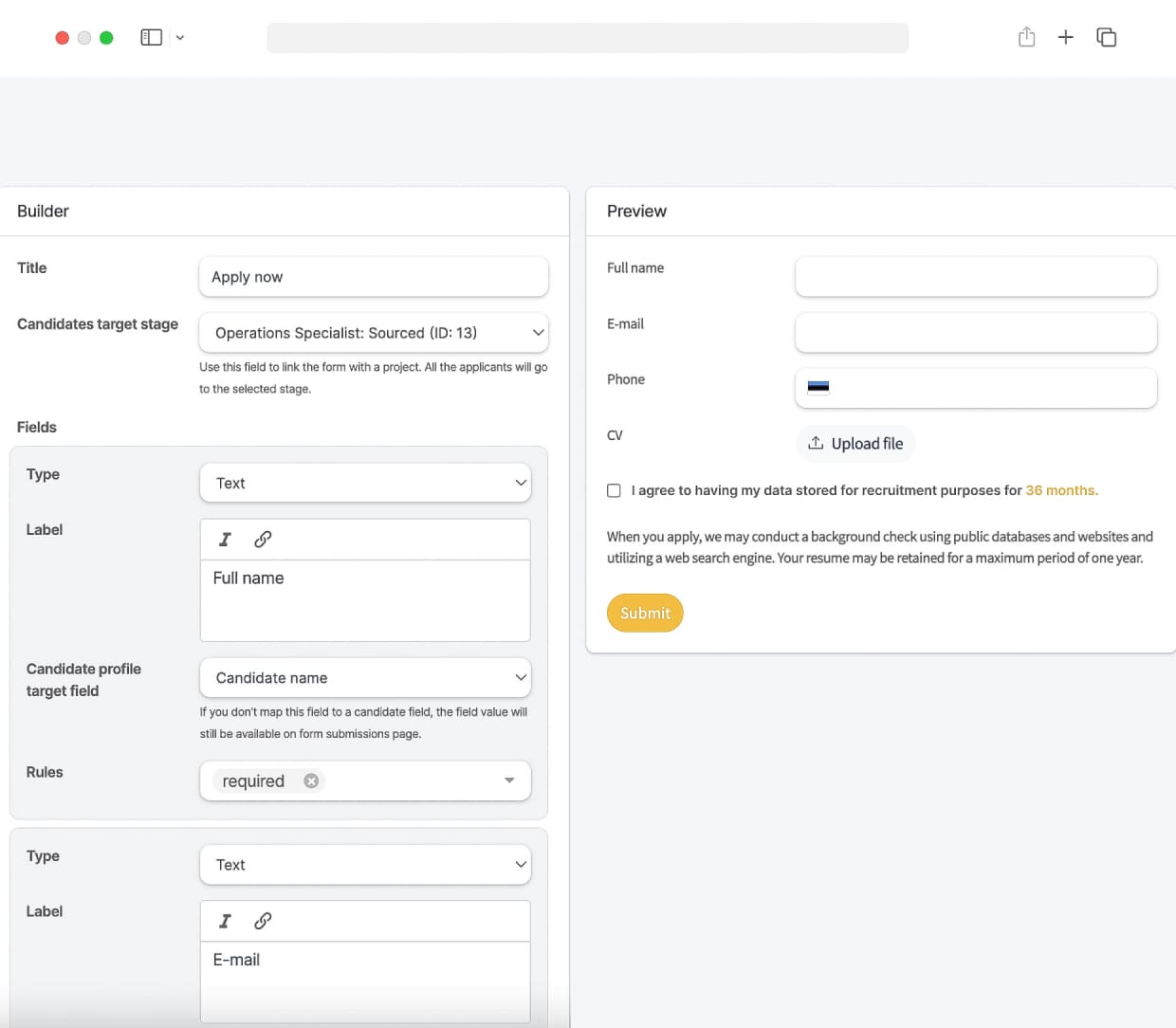This screenshot has height=1028, width=1176.
Task: Open a new tab with the plus icon
Action: click(x=1066, y=37)
